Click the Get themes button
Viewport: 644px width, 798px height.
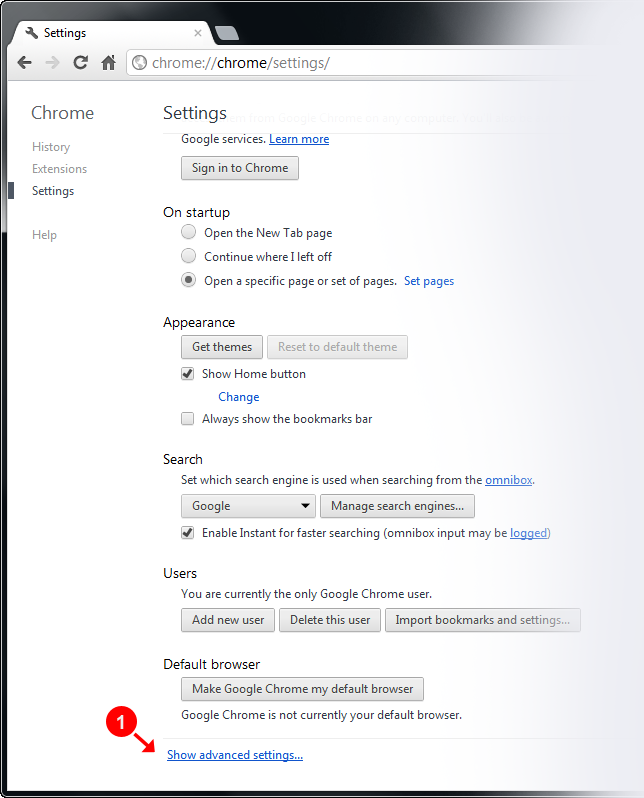(x=222, y=347)
